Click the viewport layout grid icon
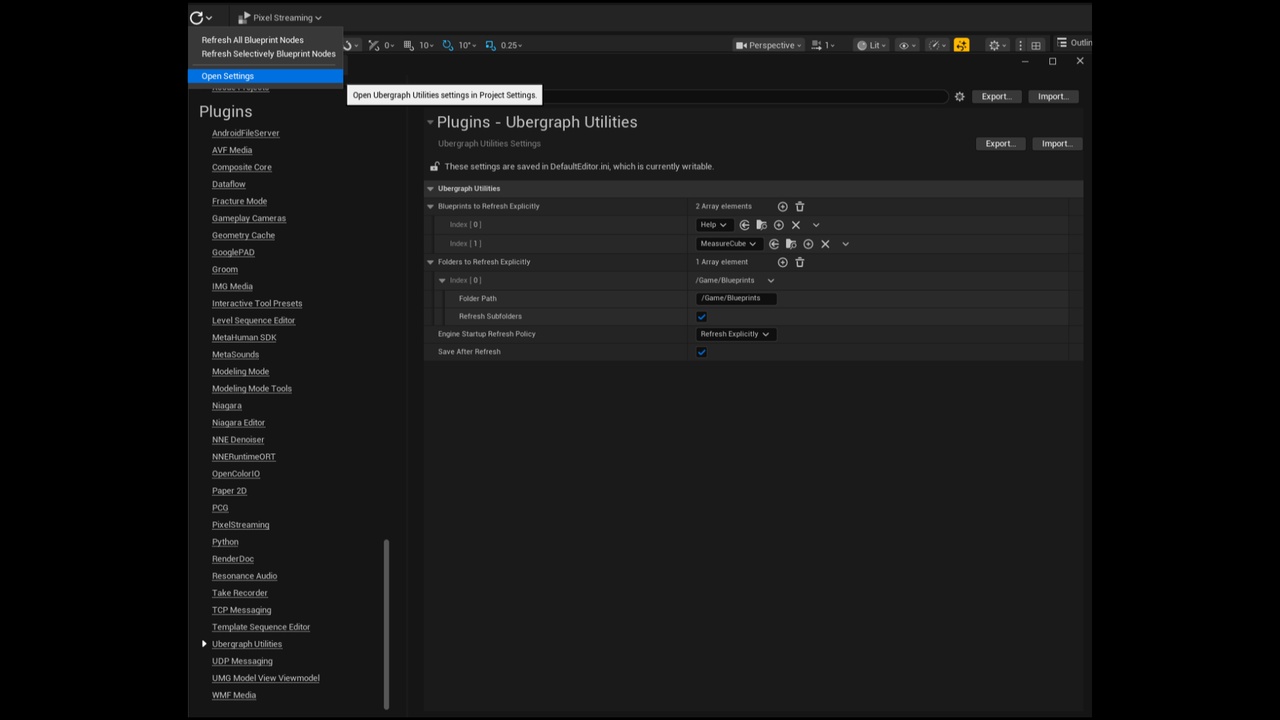This screenshot has width=1280, height=720. [x=1036, y=45]
